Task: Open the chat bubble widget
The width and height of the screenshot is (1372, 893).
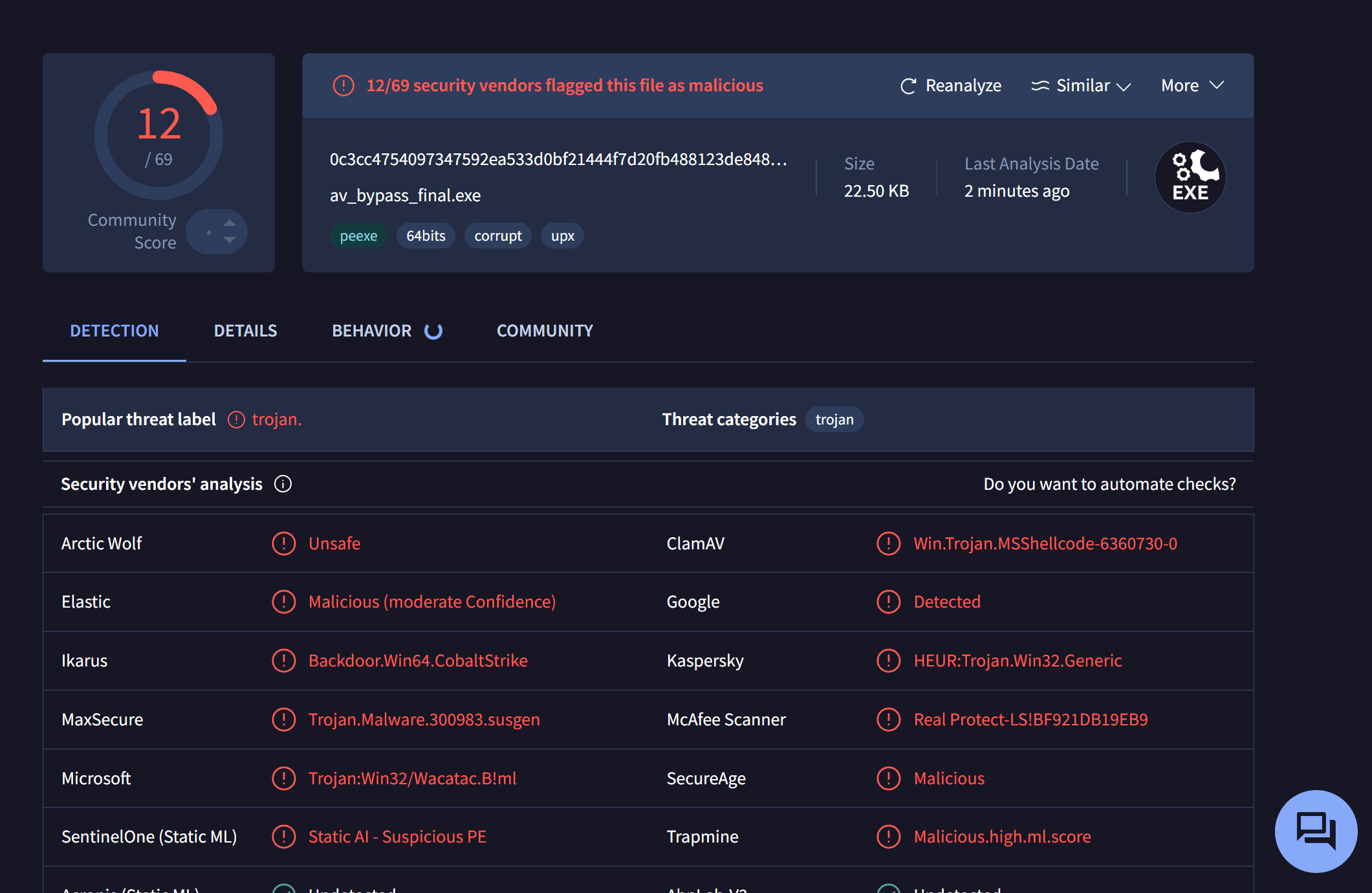Action: (x=1316, y=831)
